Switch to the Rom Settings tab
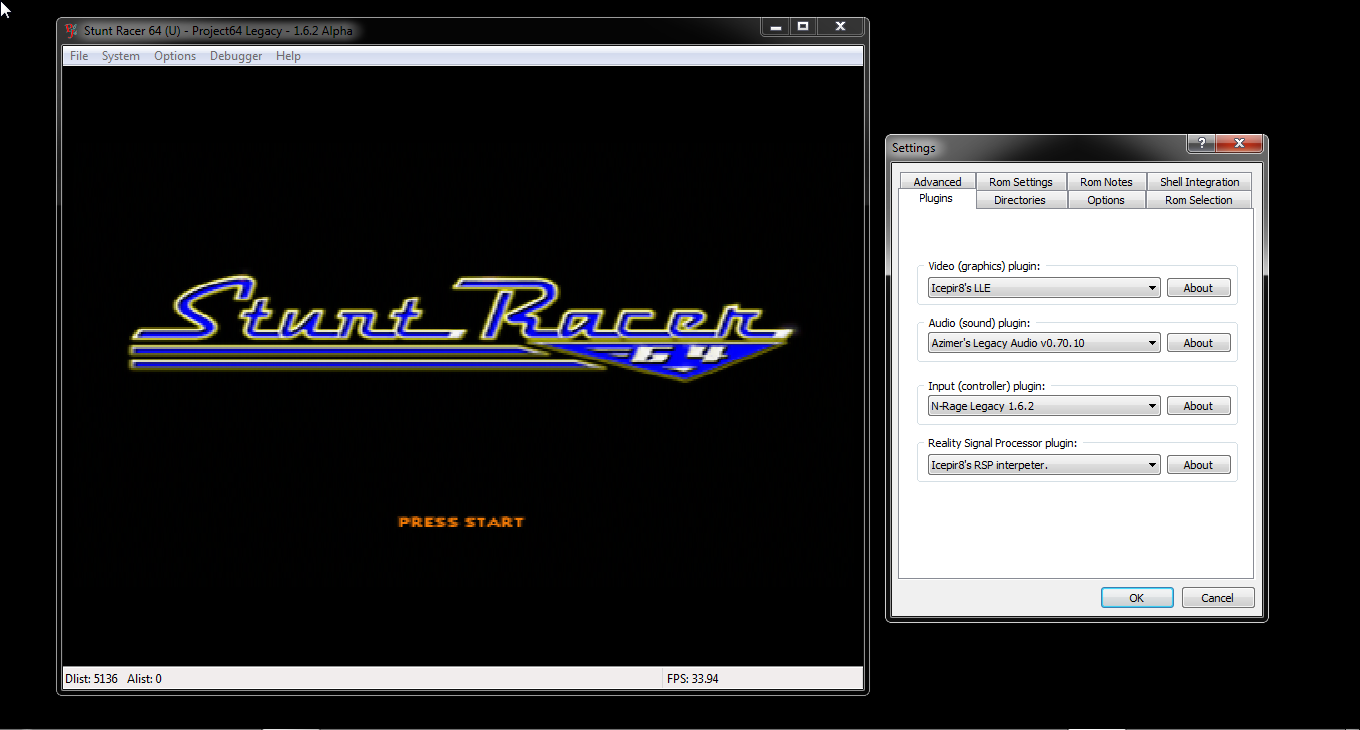The width and height of the screenshot is (1360, 730). point(1021,182)
